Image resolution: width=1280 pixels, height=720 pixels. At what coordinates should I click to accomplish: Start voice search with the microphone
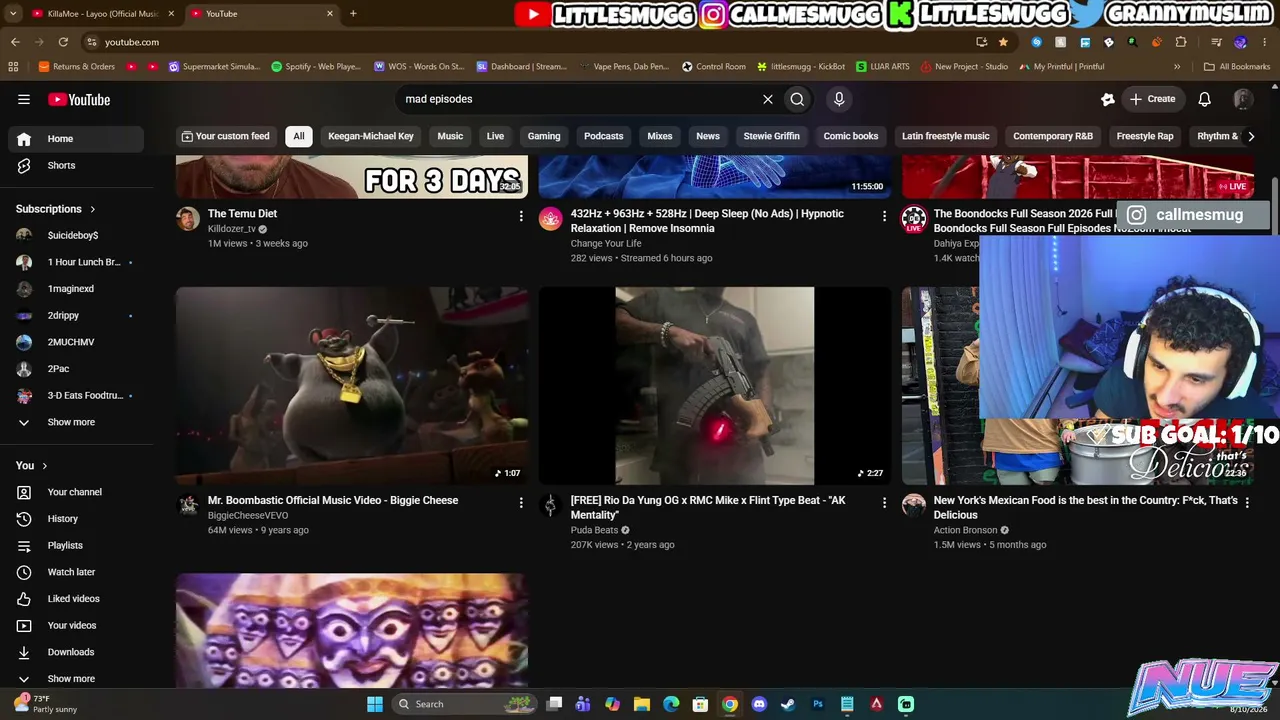839,99
